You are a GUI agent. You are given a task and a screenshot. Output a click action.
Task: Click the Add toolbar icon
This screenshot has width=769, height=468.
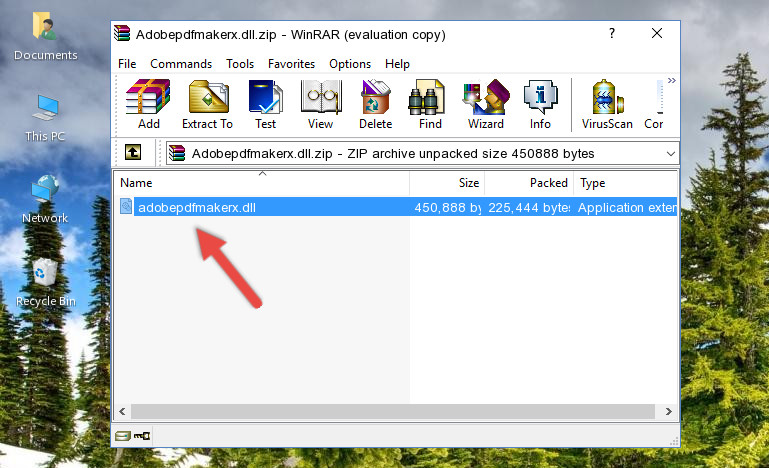click(148, 104)
